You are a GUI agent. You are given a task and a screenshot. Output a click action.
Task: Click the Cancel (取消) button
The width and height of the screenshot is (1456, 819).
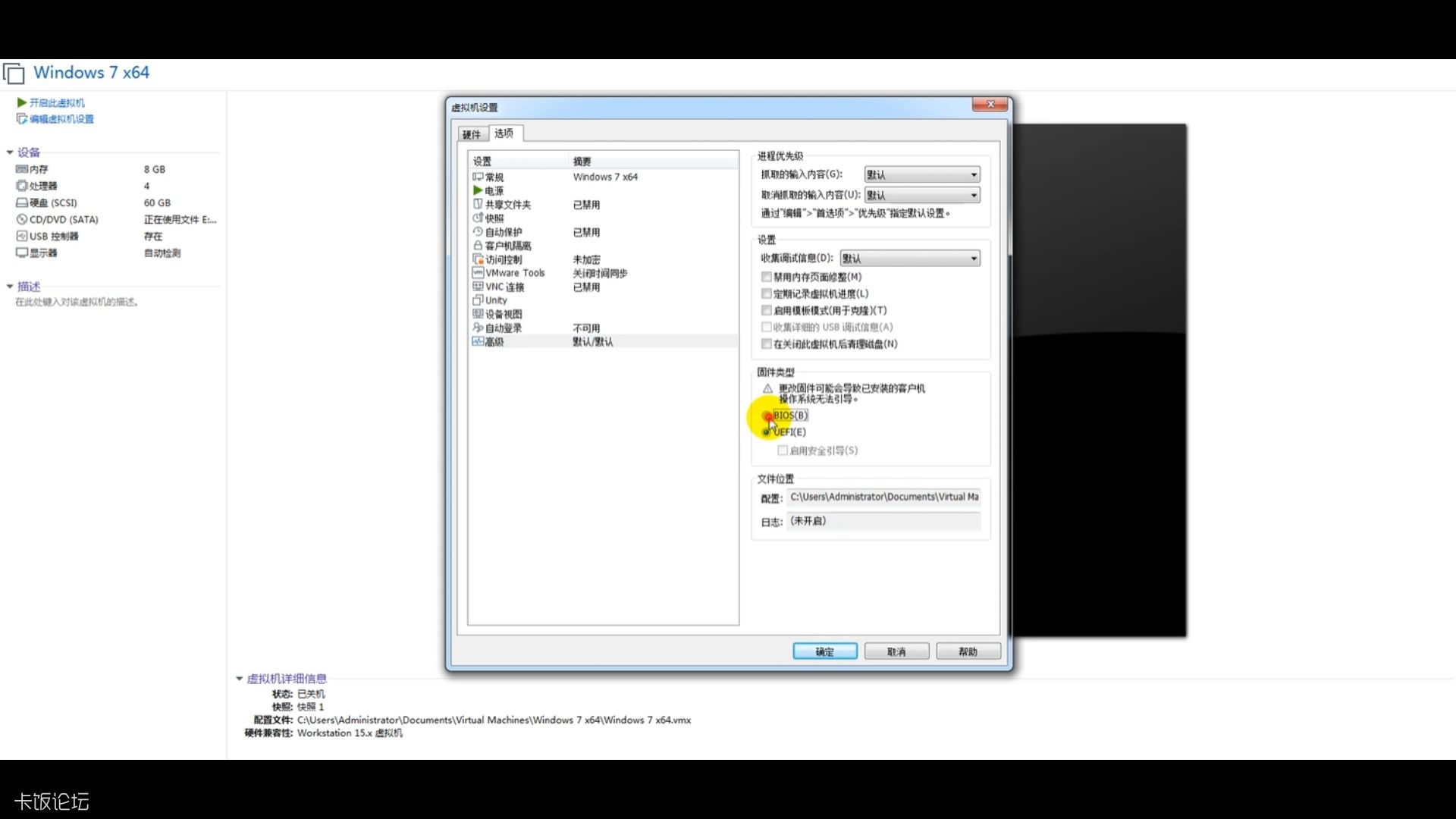pyautogui.click(x=896, y=651)
